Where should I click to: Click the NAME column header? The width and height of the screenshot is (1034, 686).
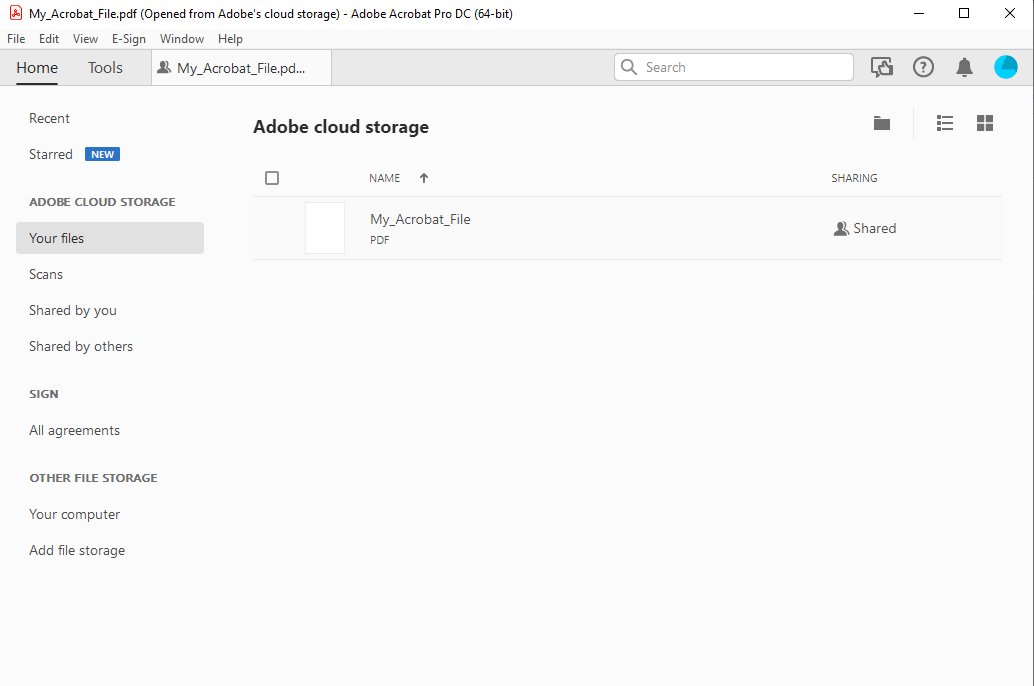[x=384, y=178]
